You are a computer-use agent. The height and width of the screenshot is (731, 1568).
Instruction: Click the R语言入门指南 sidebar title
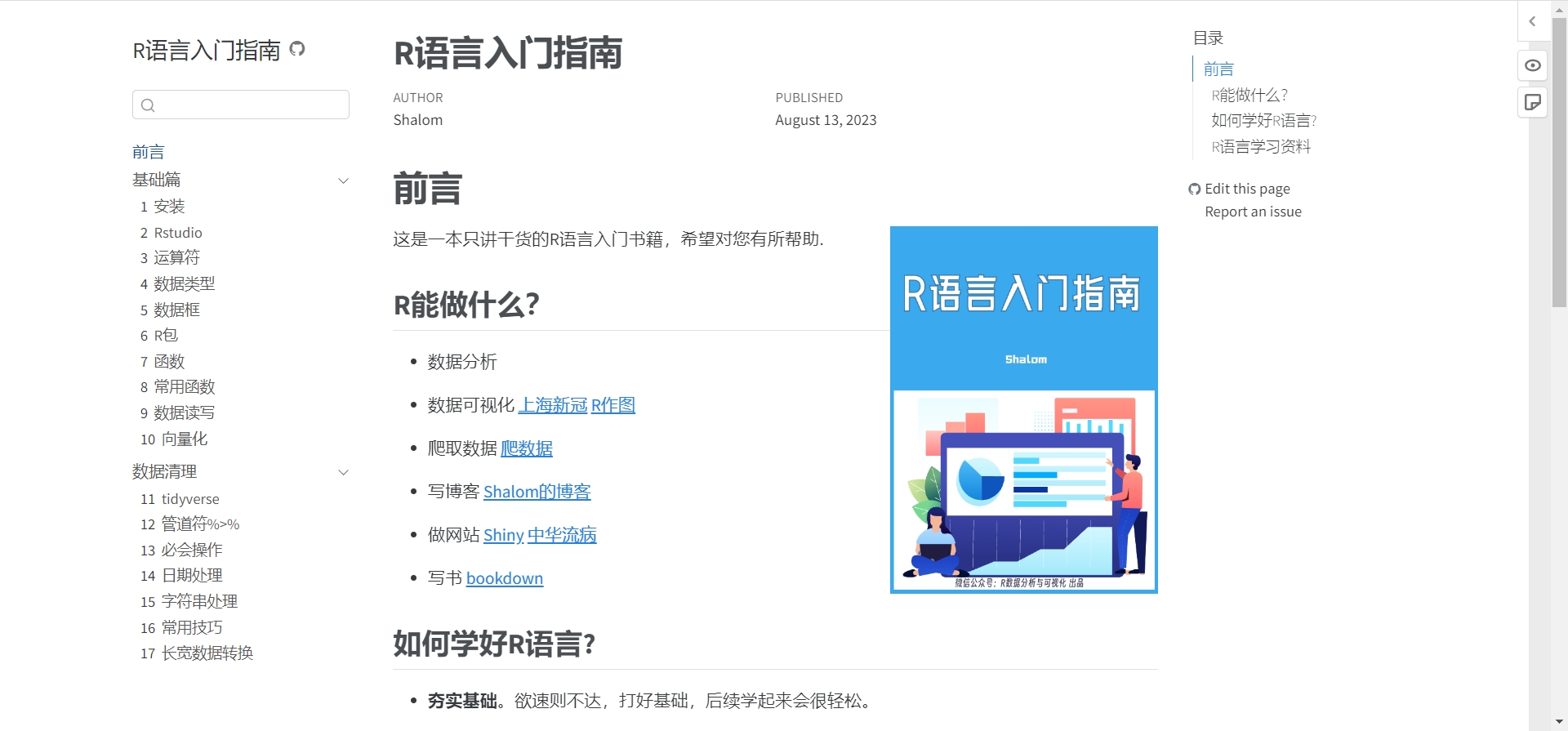point(207,51)
